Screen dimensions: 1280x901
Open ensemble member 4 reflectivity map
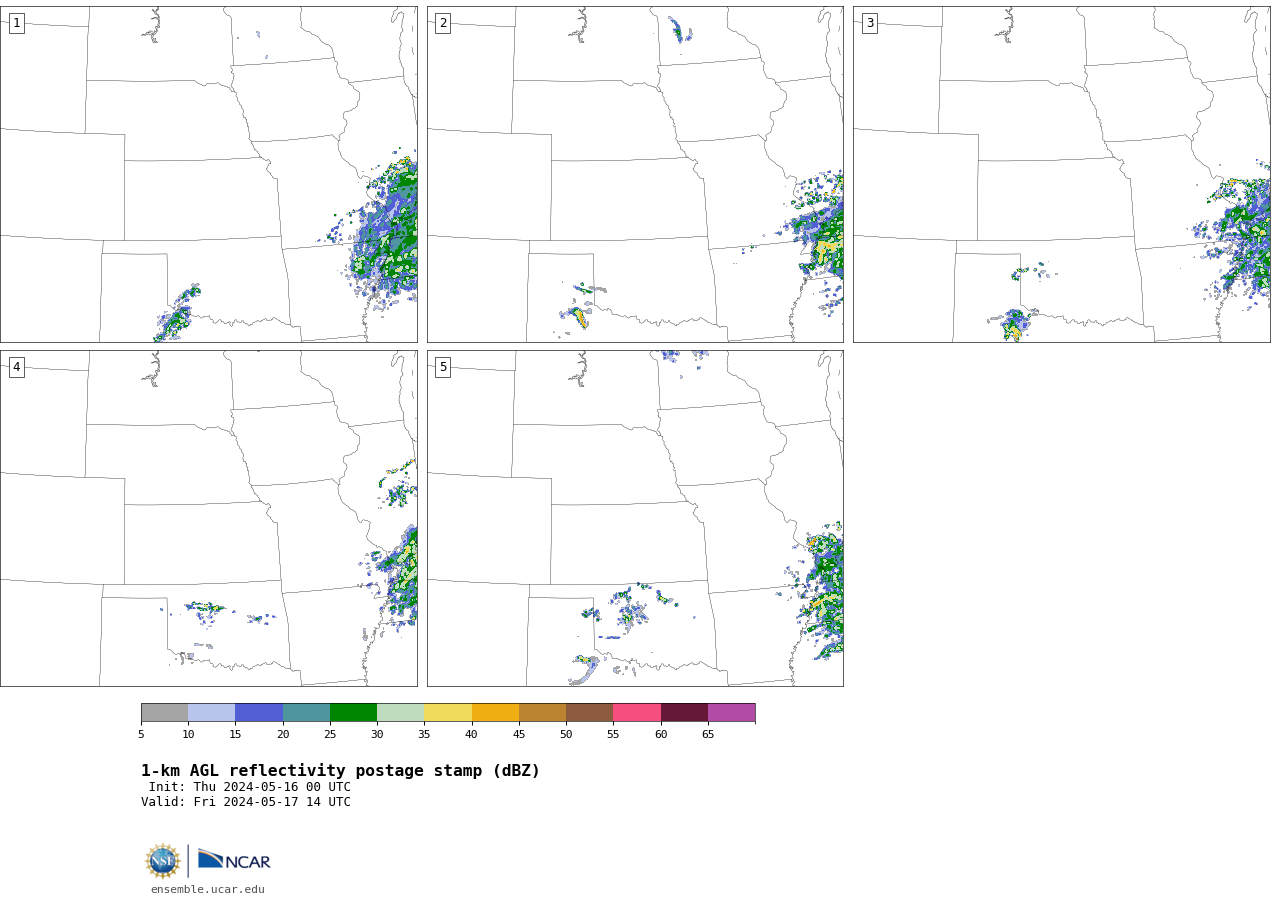[x=208, y=518]
